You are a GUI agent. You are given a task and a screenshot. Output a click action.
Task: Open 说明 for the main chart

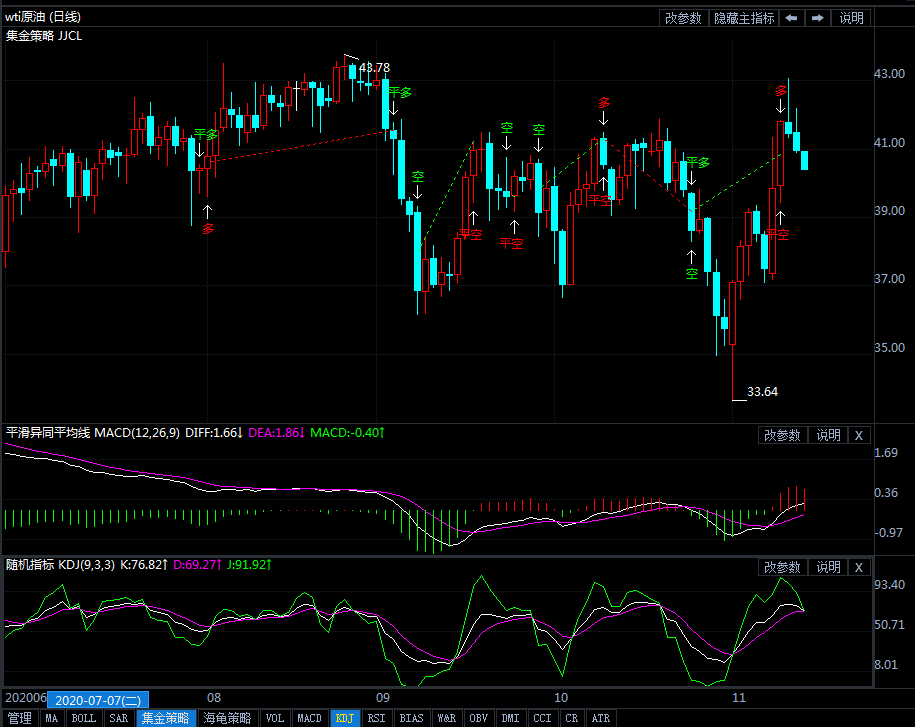tap(851, 18)
